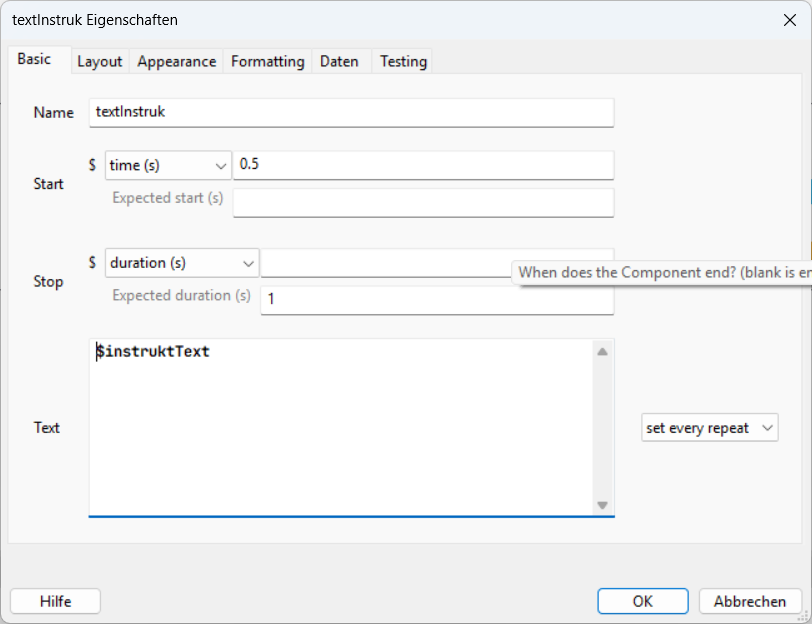Click inside the $instruktText text box
The height and width of the screenshot is (624, 812).
click(340, 430)
